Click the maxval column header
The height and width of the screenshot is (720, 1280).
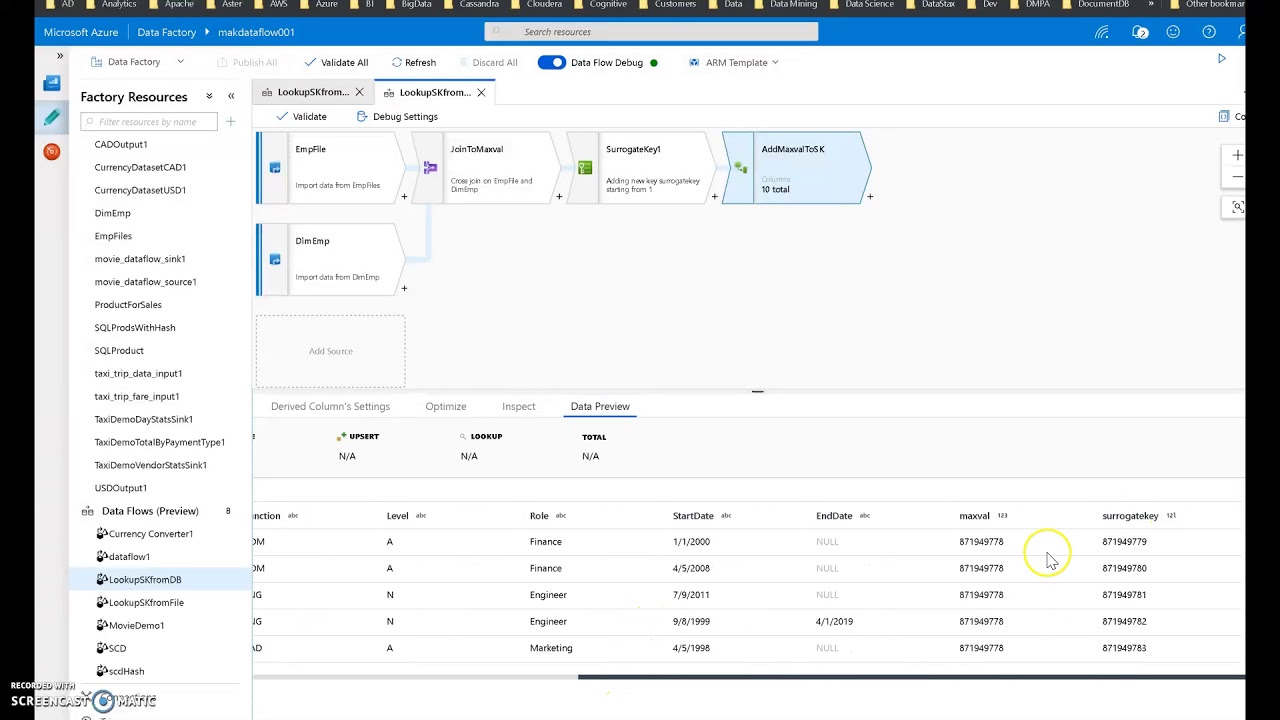(x=974, y=516)
